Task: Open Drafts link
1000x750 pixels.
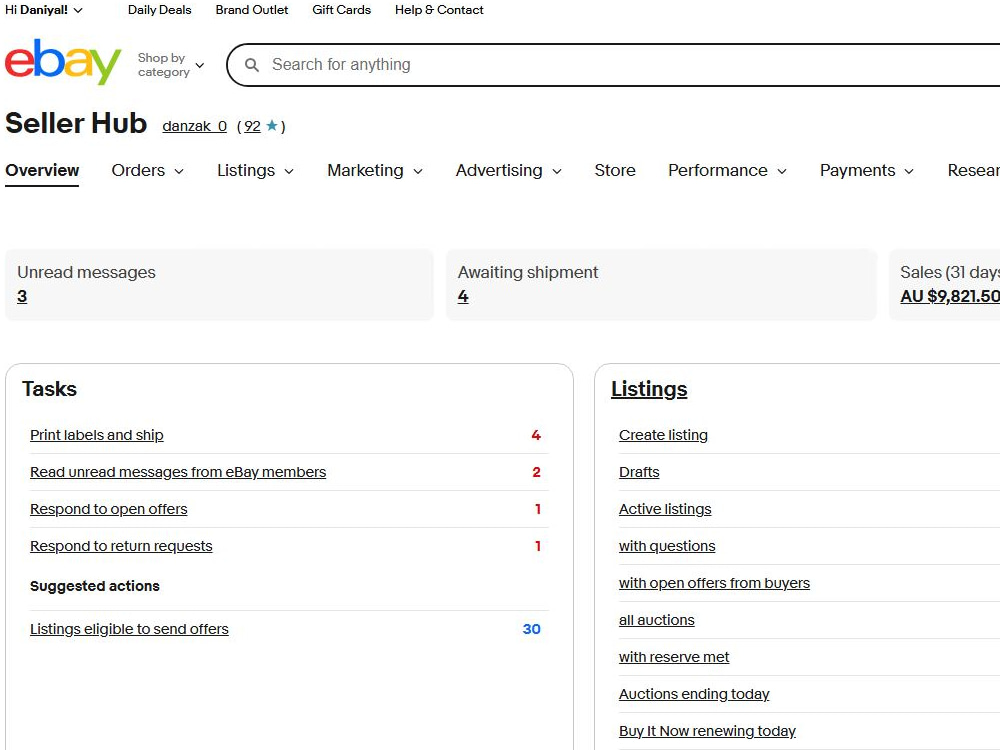Action: [639, 472]
